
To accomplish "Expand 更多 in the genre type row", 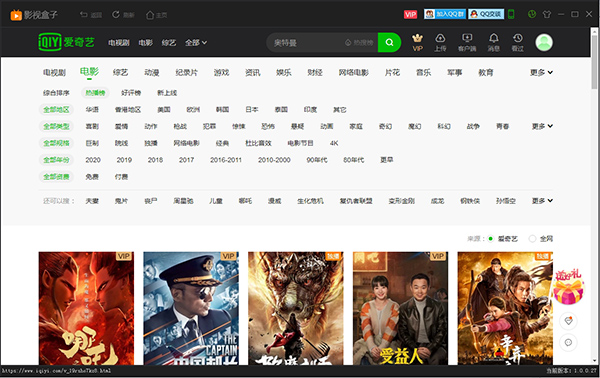I will click(542, 126).
